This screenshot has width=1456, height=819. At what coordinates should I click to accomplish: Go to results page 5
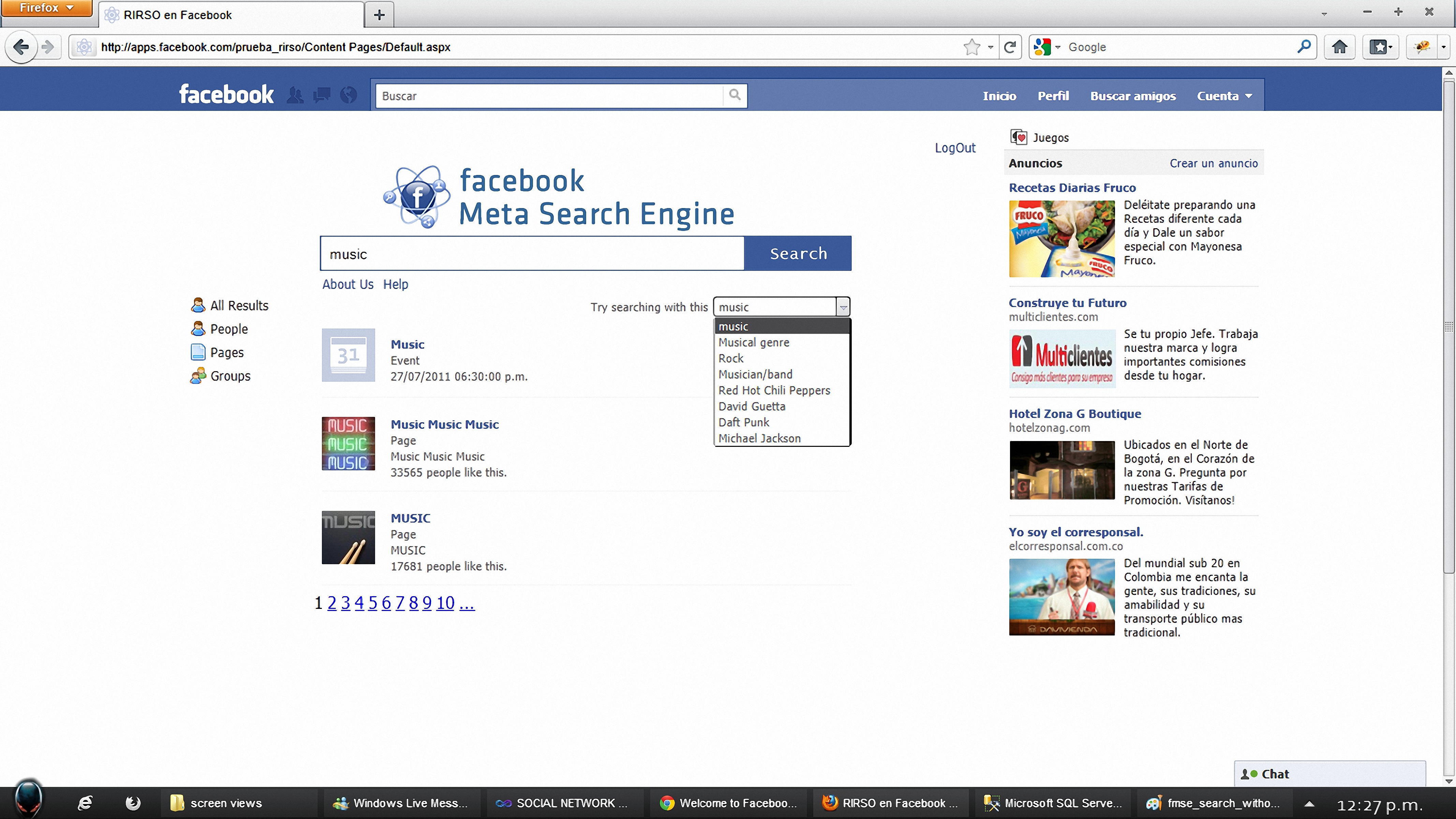click(x=372, y=603)
